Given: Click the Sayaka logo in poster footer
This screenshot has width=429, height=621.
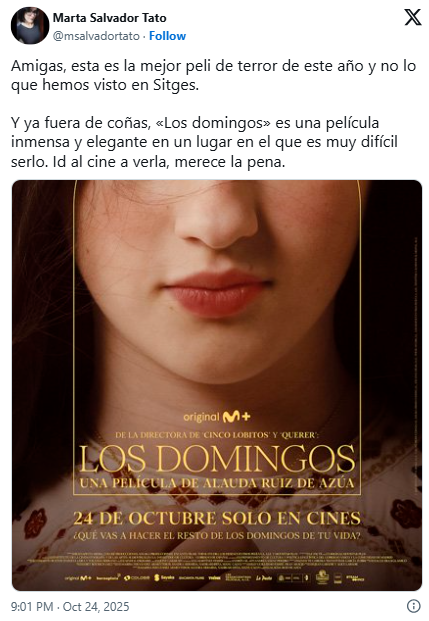Looking at the screenshot, I should pos(164,578).
